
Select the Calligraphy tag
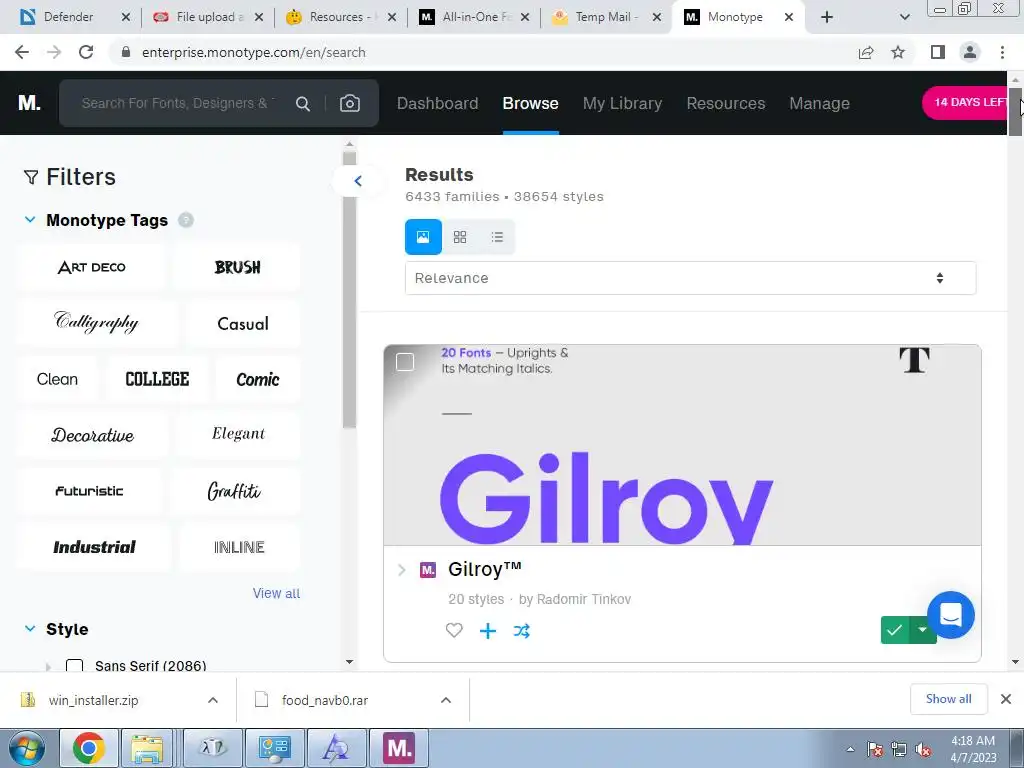[97, 323]
